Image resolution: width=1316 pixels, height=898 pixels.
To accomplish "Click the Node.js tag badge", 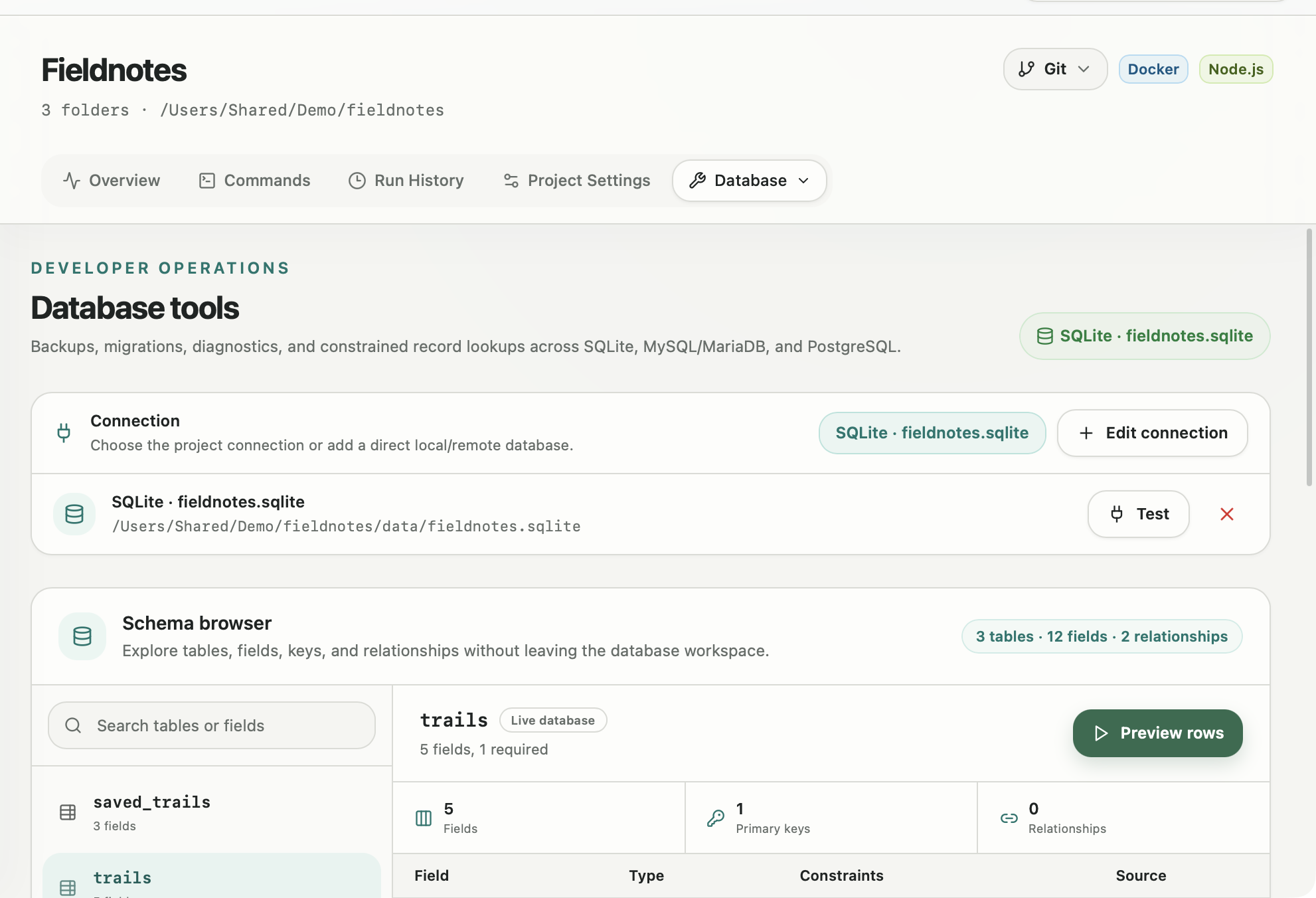I will pyautogui.click(x=1236, y=69).
